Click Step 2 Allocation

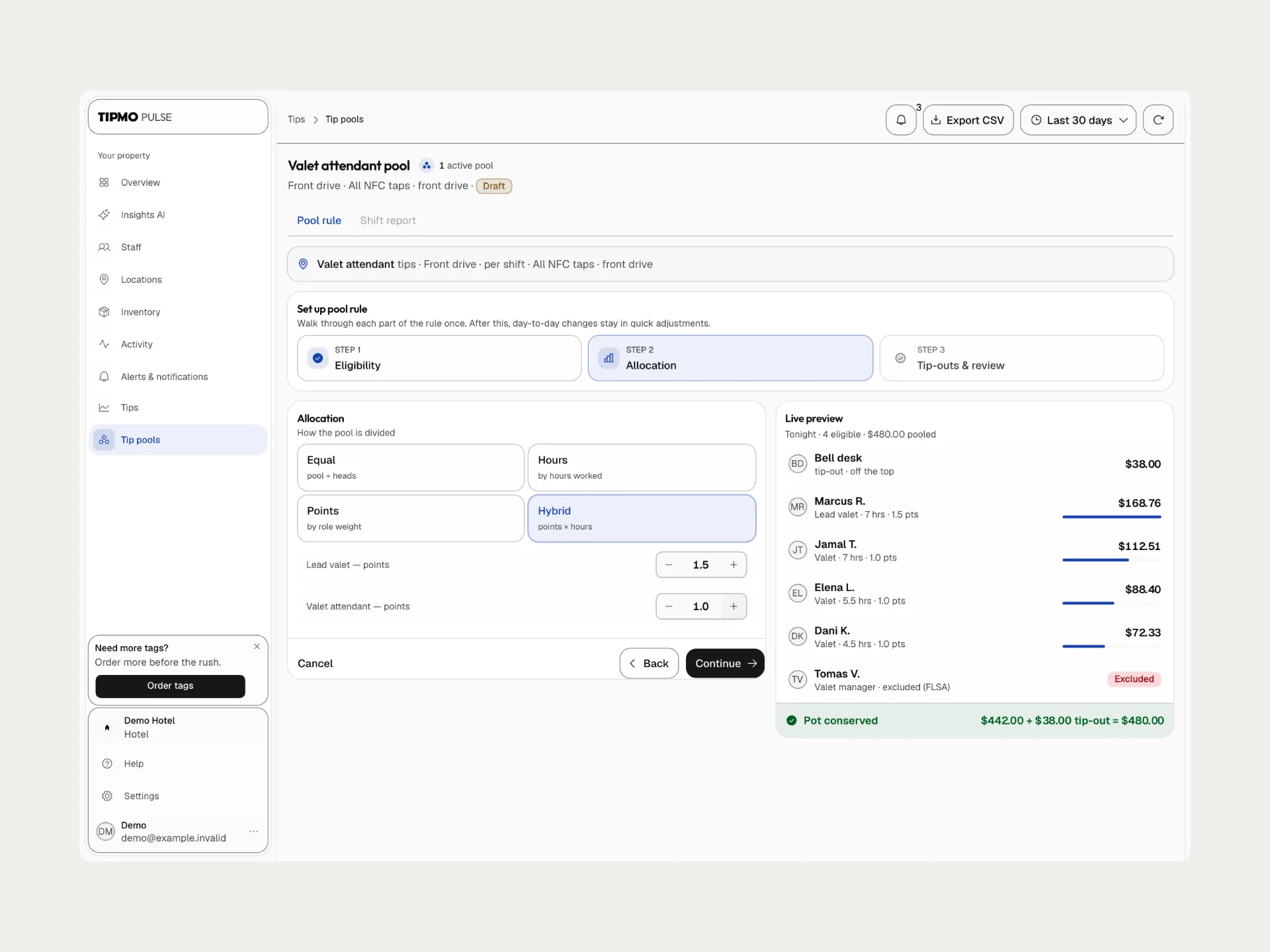(x=730, y=358)
